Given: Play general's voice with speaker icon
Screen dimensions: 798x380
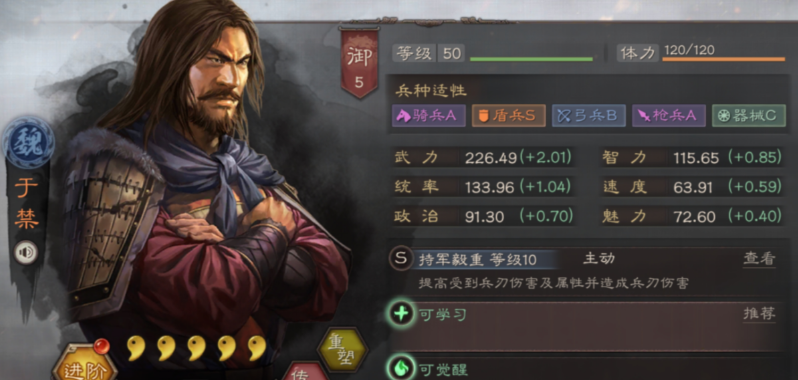Looking at the screenshot, I should tap(25, 252).
